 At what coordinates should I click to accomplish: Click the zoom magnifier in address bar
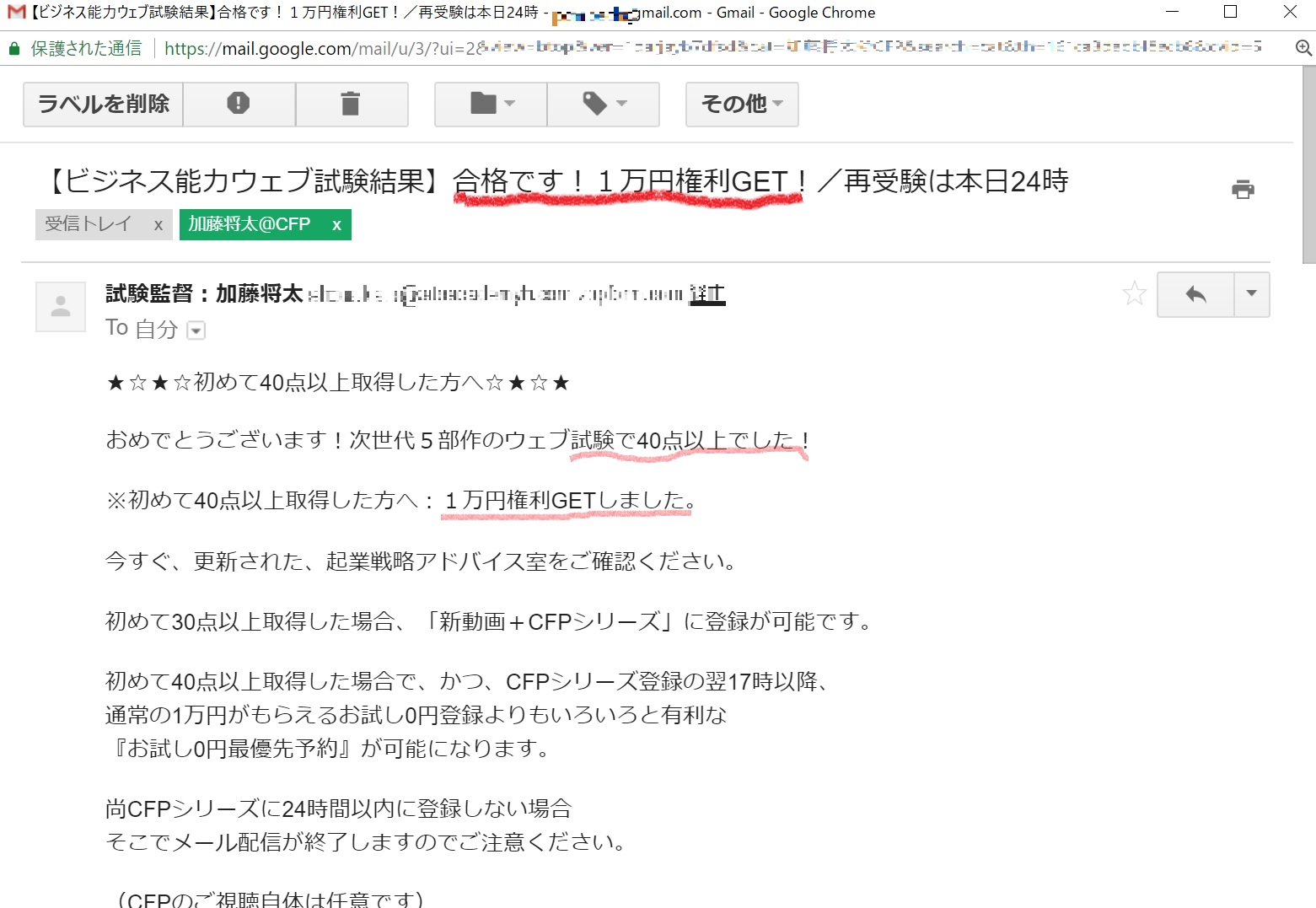pyautogui.click(x=1303, y=48)
